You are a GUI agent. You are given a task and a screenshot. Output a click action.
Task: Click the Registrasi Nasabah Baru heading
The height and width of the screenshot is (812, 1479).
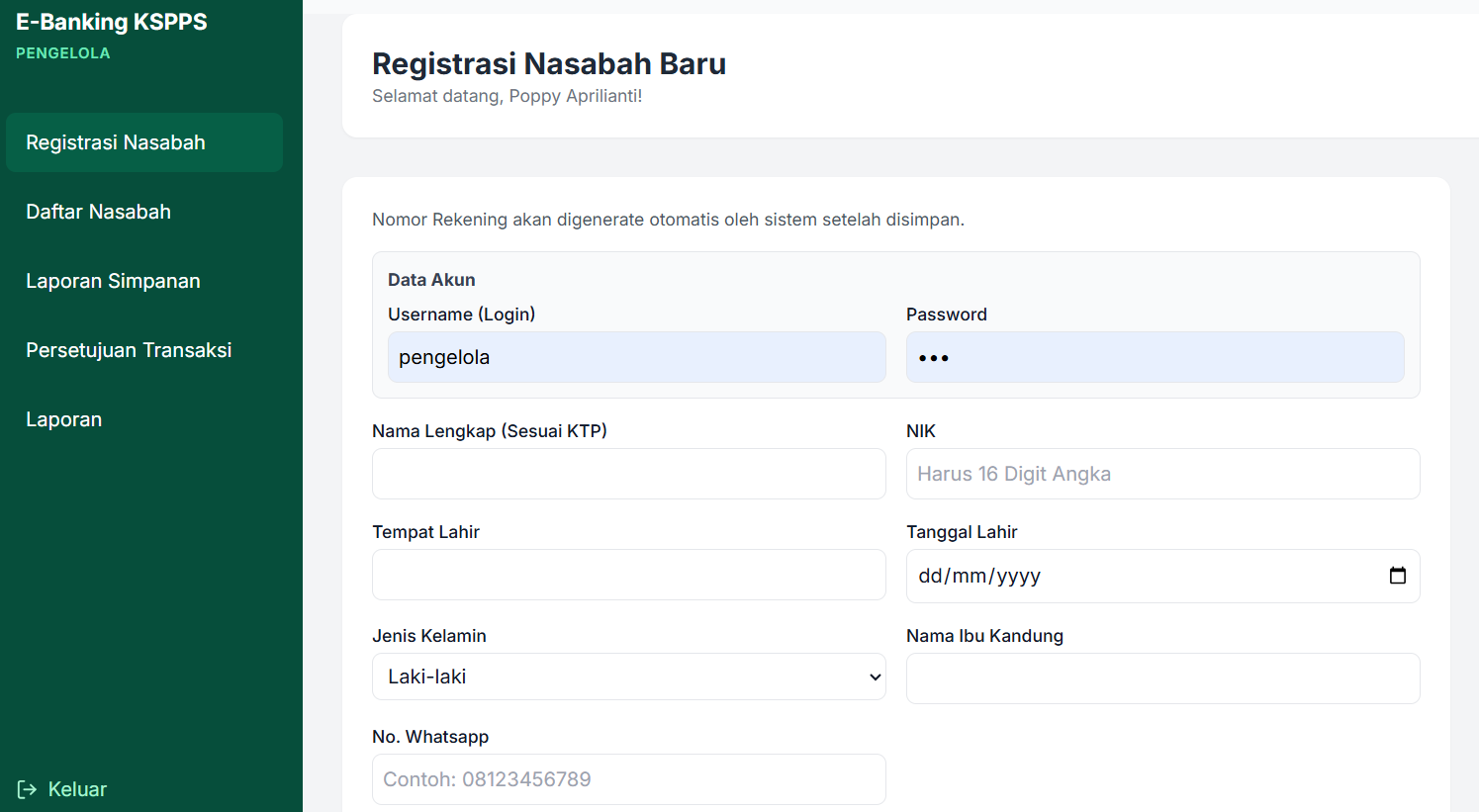pos(549,63)
